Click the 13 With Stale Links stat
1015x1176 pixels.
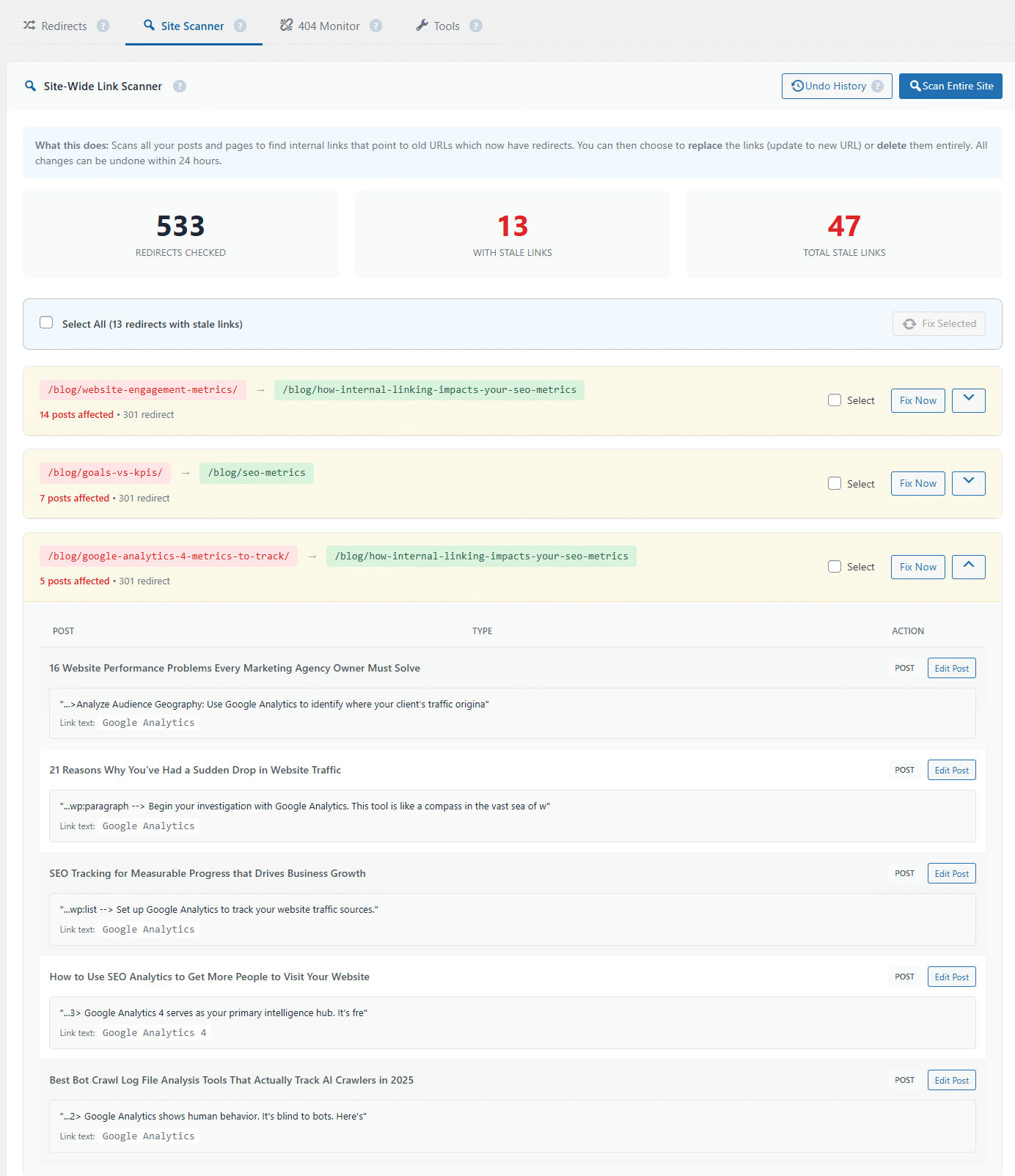click(513, 234)
